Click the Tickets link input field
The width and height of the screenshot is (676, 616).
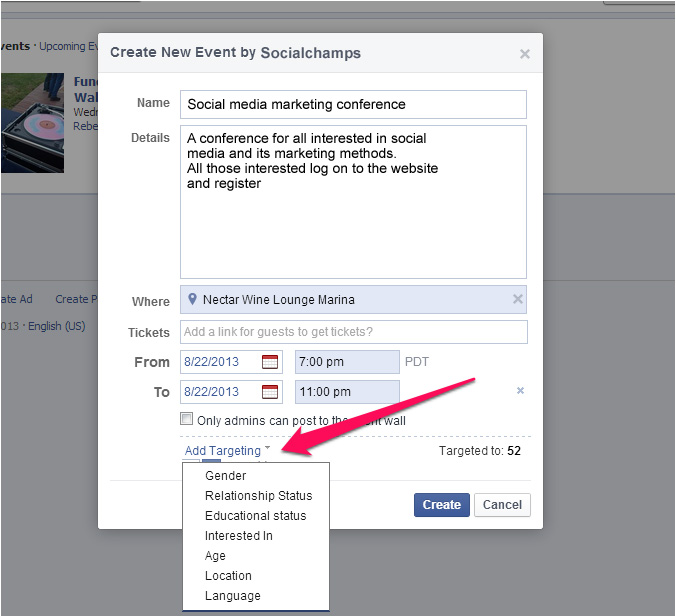pos(354,332)
